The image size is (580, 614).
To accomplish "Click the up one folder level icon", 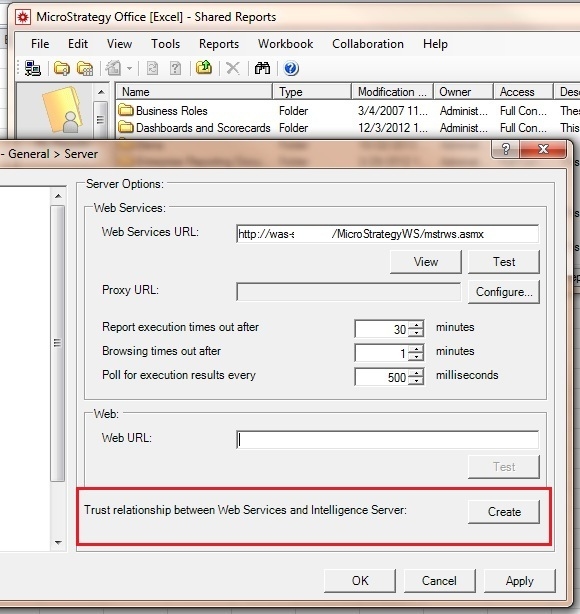I will coord(204,68).
